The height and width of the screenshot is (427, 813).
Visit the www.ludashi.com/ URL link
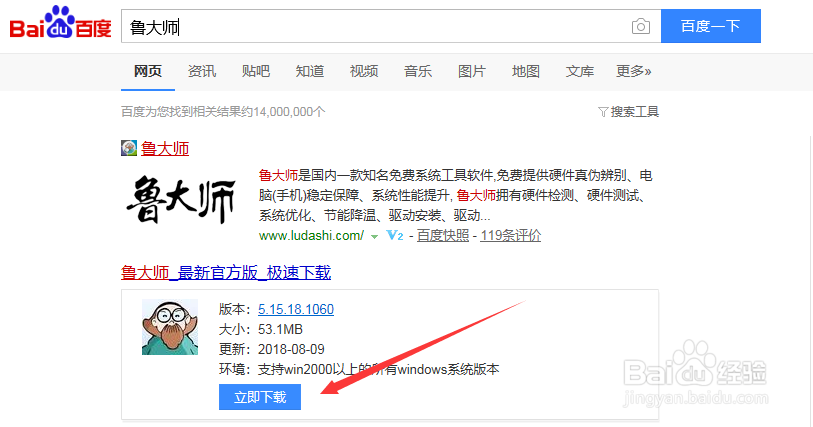(x=311, y=236)
